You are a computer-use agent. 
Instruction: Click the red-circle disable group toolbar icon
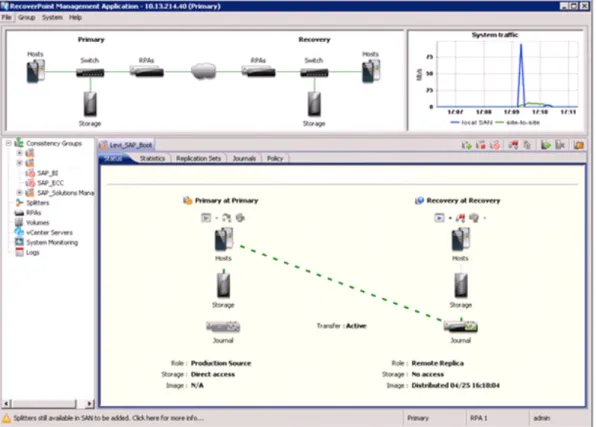(495, 145)
